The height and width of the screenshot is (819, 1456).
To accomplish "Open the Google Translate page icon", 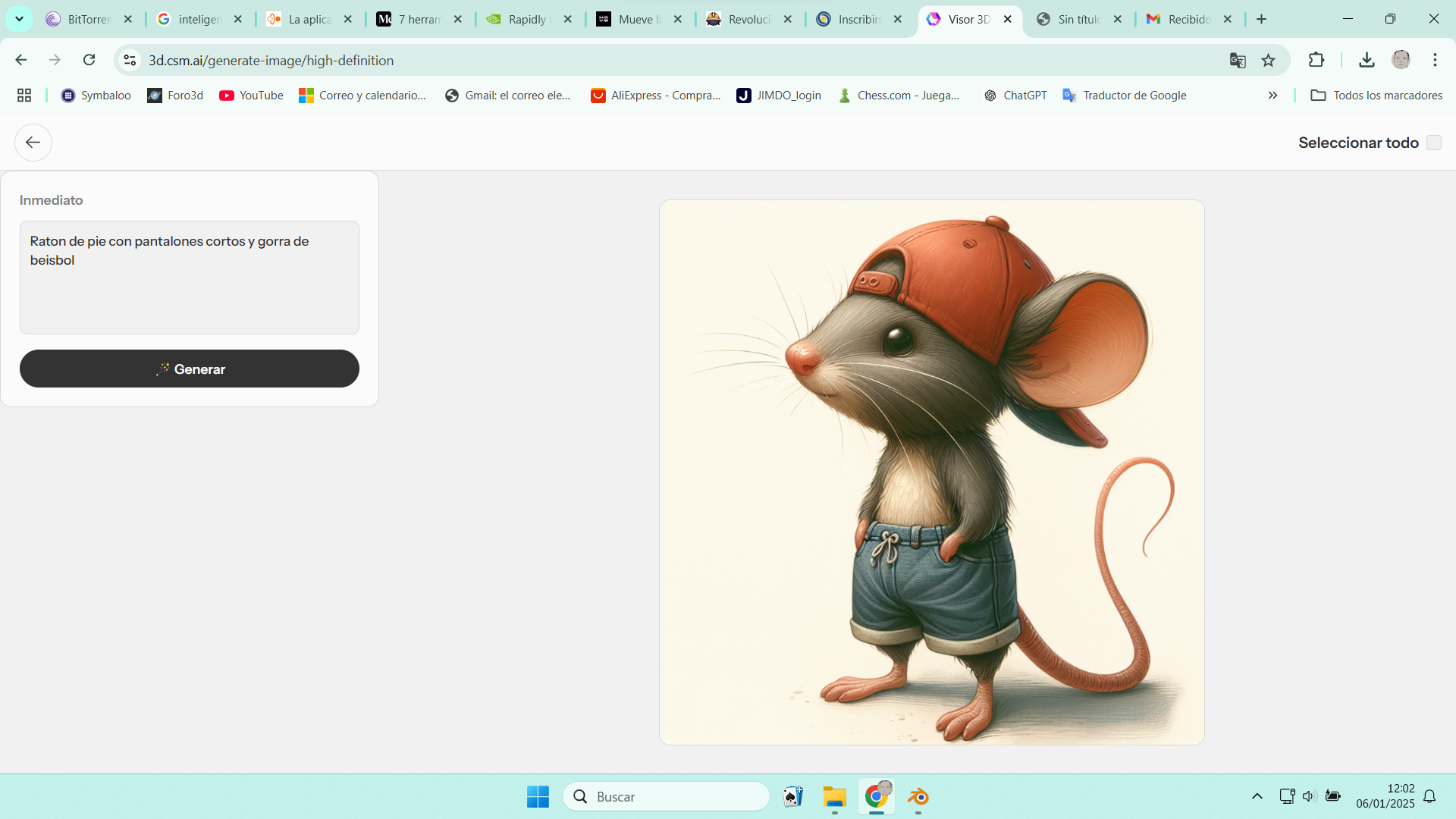I will coord(1238,61).
